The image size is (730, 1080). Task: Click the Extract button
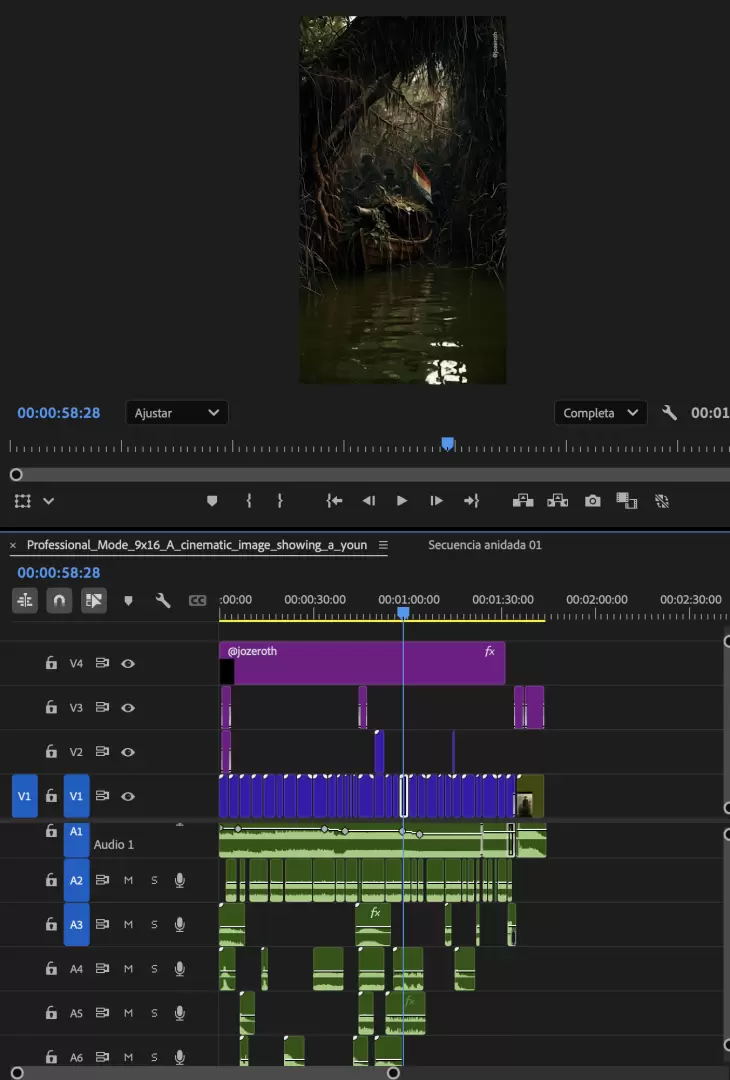tap(558, 501)
